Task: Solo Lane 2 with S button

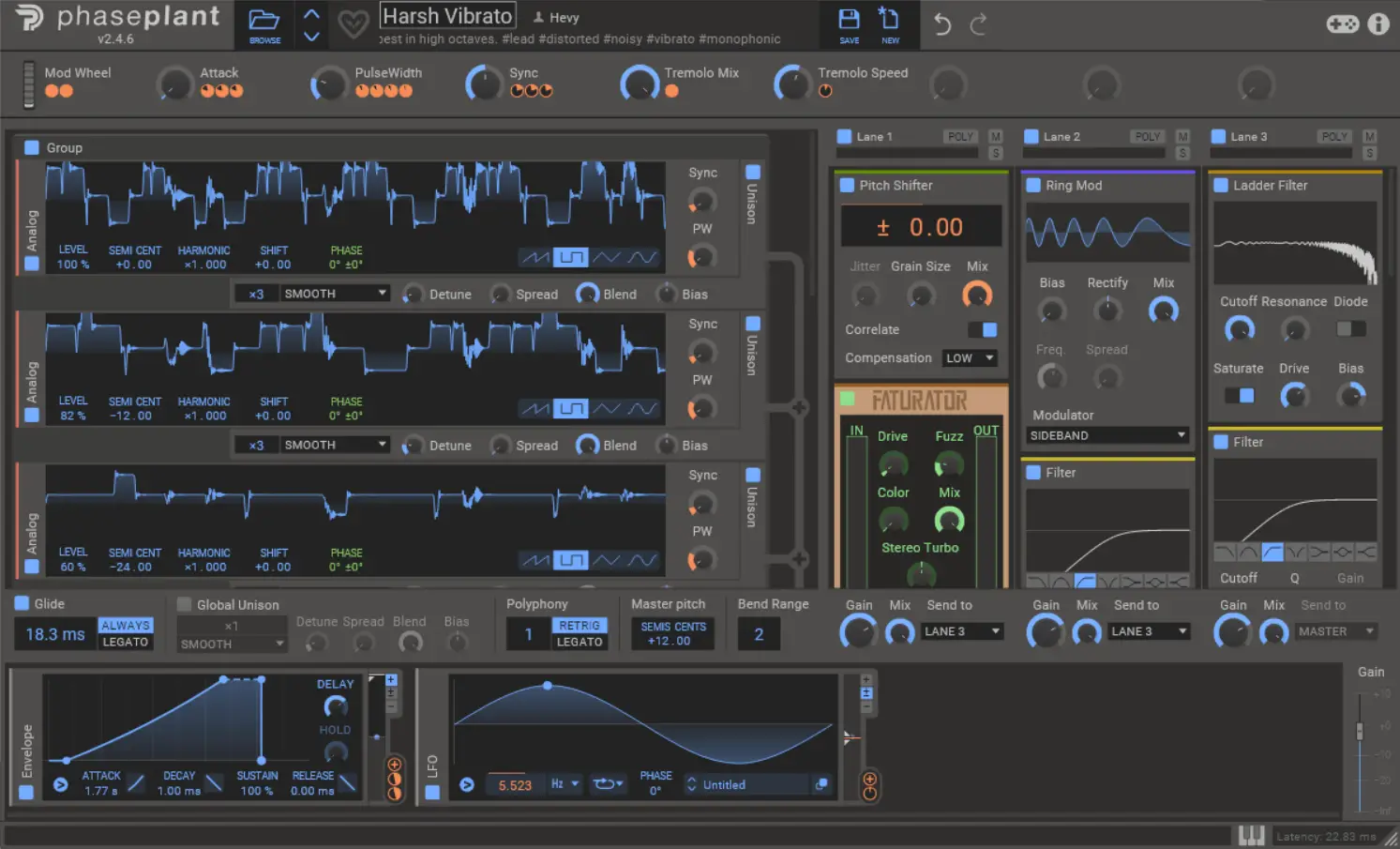Action: coord(1182,153)
